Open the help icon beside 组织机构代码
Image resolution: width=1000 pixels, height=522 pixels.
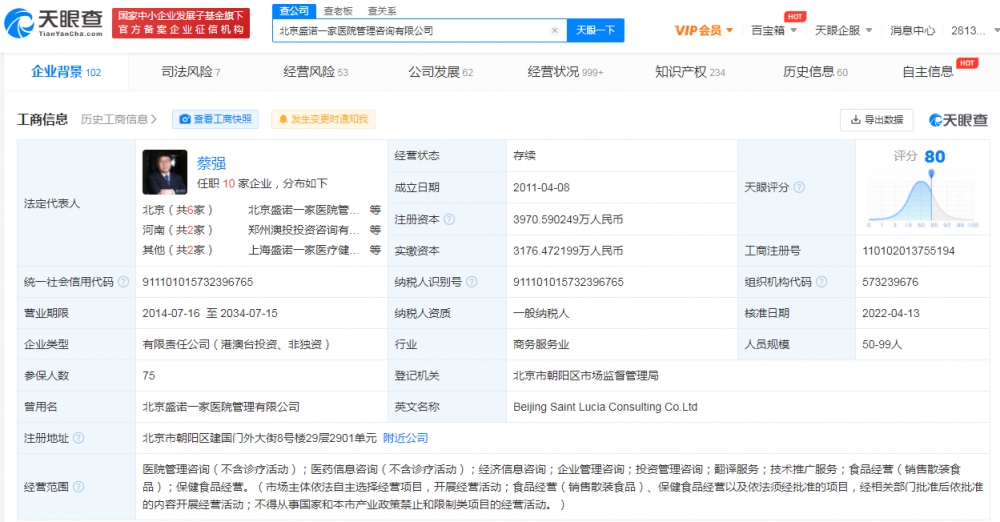(x=821, y=282)
